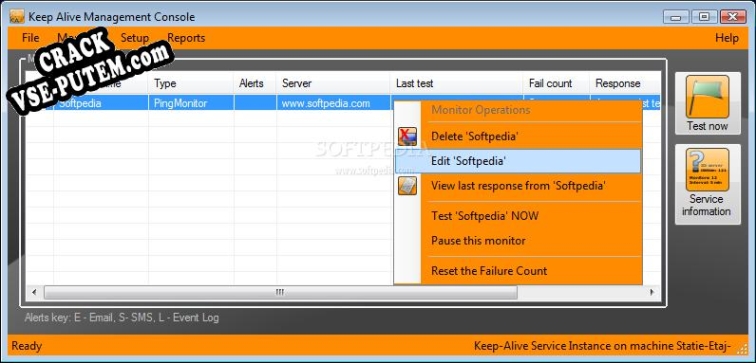This screenshot has width=756, height=363.
Task: Sort by the Type column header
Action: click(191, 83)
